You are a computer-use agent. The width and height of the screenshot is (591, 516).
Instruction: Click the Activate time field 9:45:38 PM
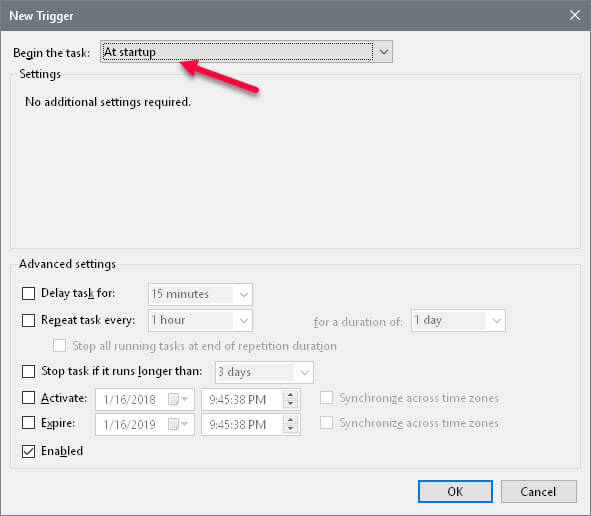pos(242,399)
